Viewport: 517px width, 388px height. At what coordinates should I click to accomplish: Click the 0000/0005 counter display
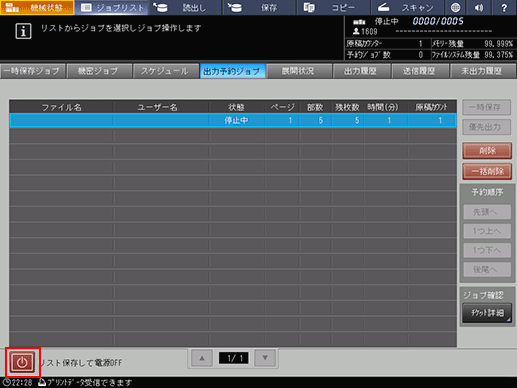coord(438,22)
